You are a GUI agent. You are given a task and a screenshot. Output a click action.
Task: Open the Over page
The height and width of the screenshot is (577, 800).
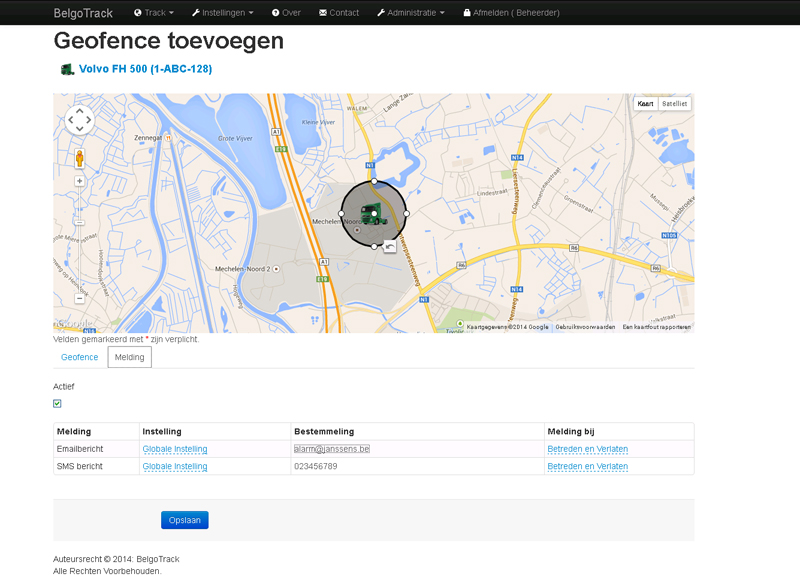click(286, 13)
